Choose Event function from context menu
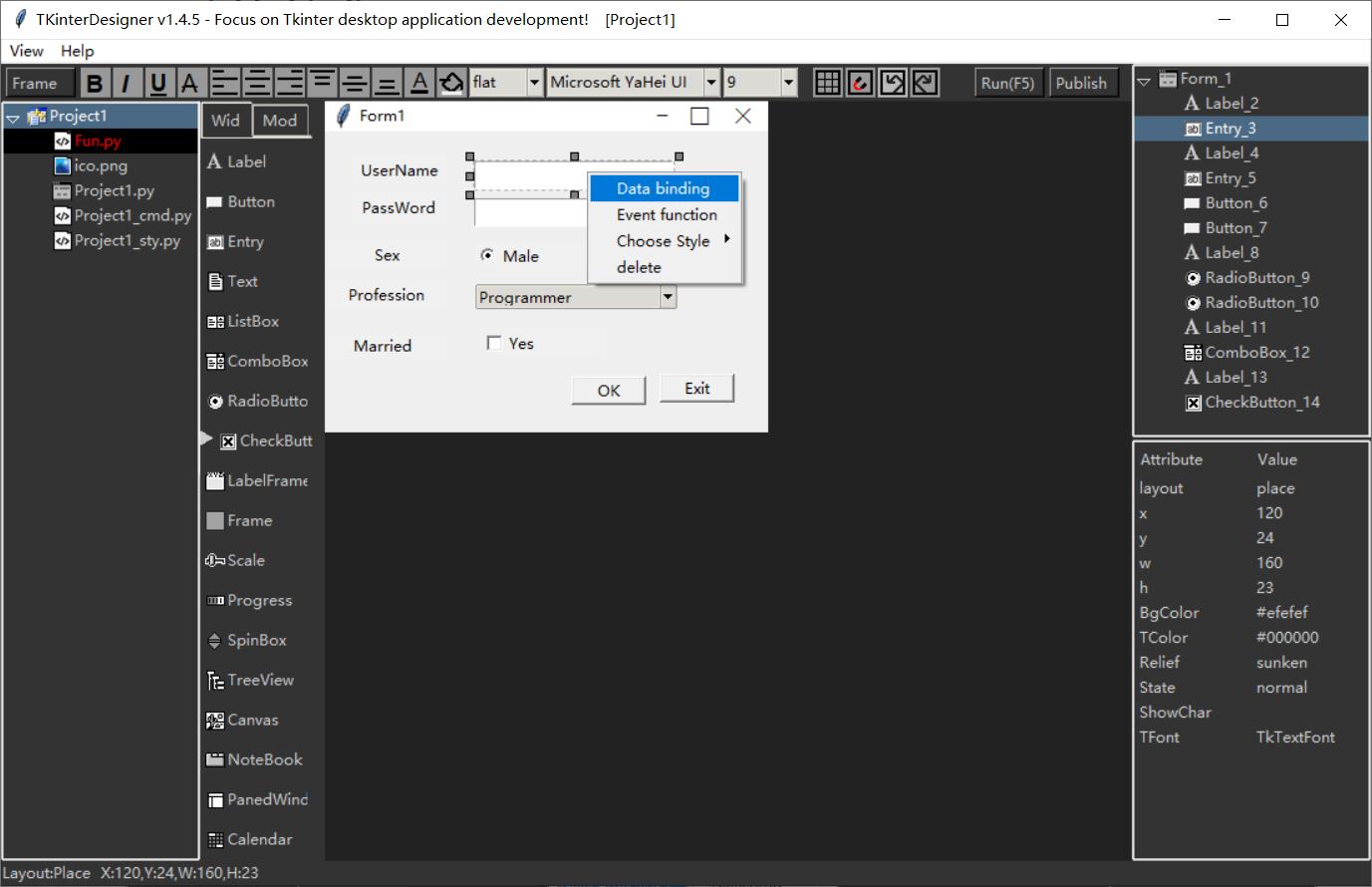Viewport: 1372px width, 887px height. coord(665,214)
